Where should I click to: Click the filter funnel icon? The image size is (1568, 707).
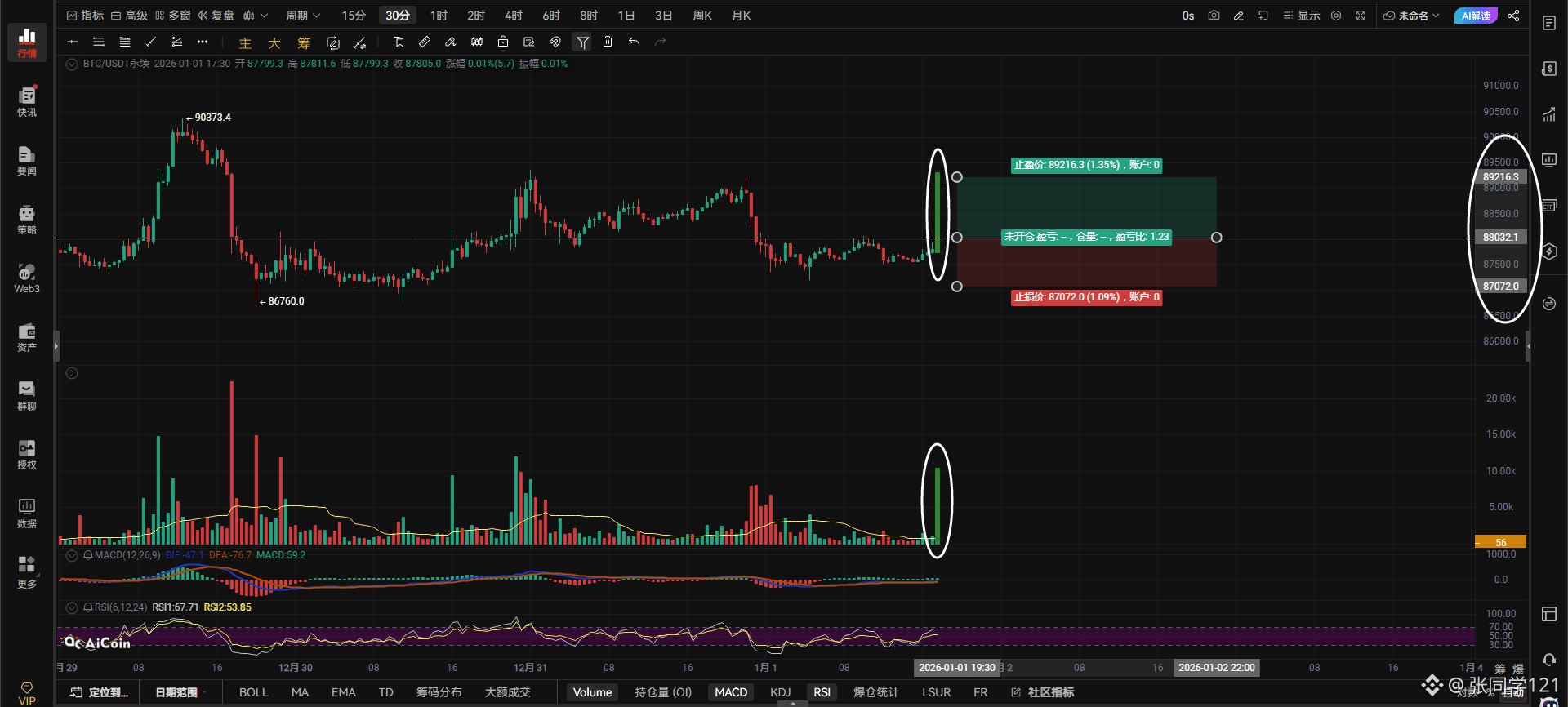tap(582, 42)
